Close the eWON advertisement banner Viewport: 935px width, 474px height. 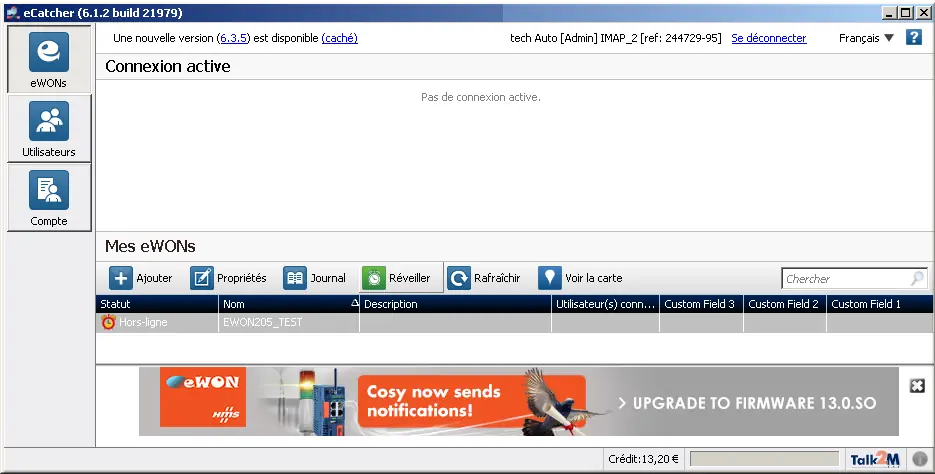coord(917,386)
